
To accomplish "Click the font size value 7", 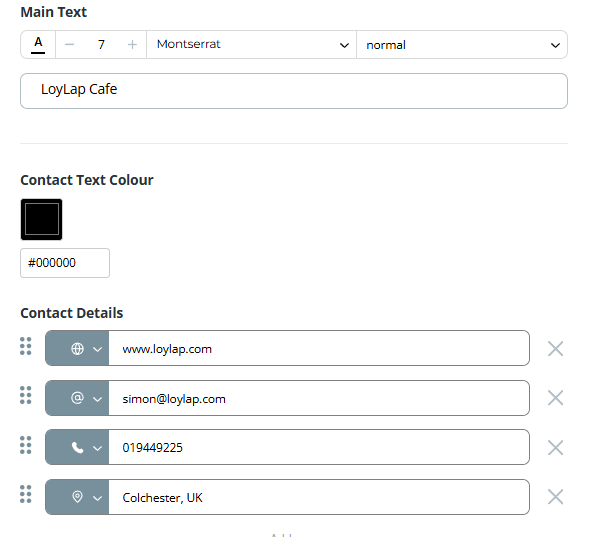I will coord(101,45).
